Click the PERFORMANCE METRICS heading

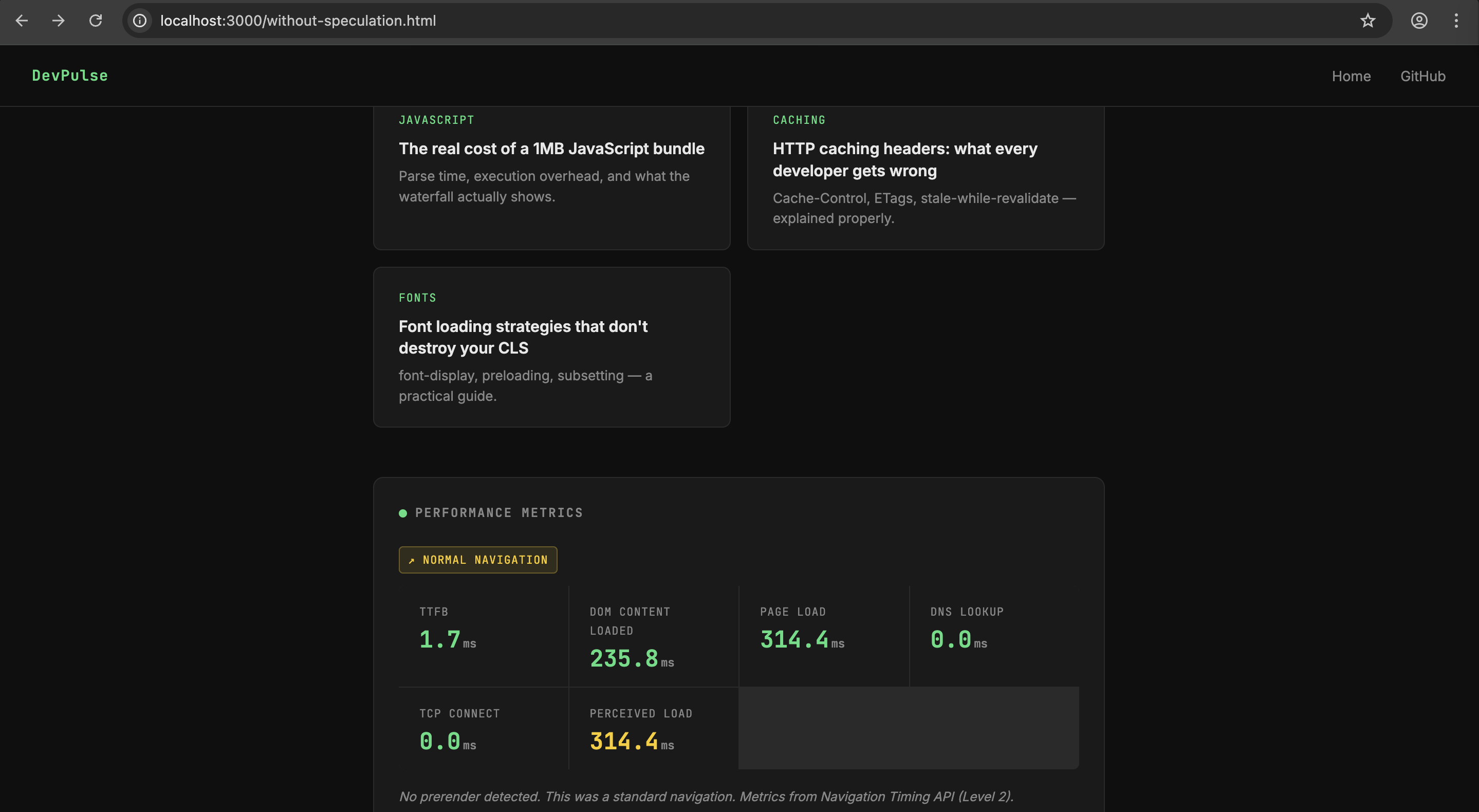499,513
